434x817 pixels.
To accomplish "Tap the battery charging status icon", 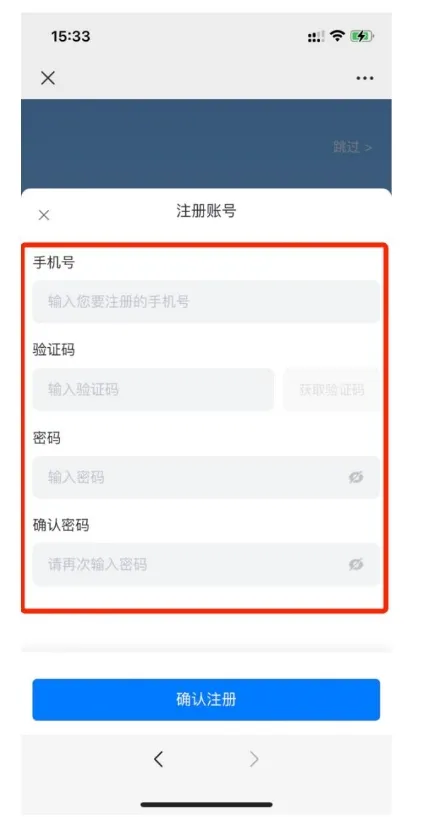I will [x=362, y=36].
